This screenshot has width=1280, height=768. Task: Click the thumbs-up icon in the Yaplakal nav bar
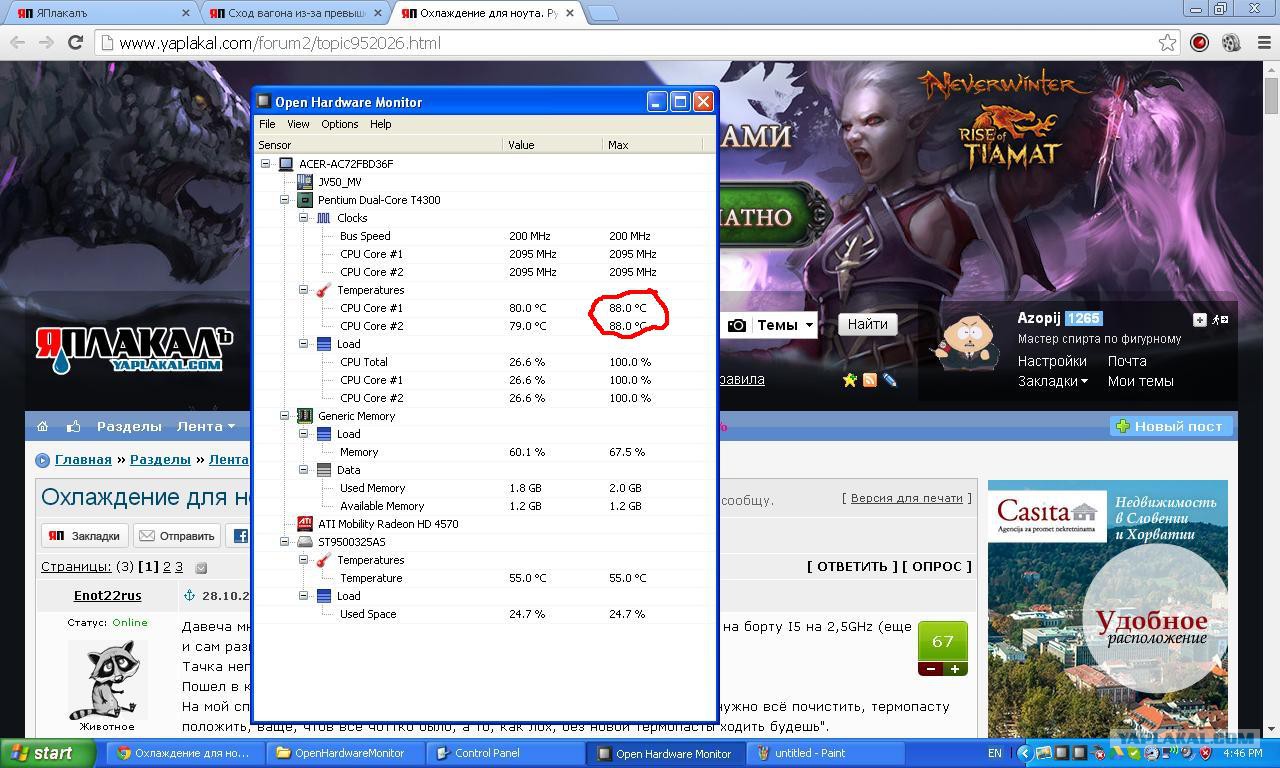click(x=73, y=426)
